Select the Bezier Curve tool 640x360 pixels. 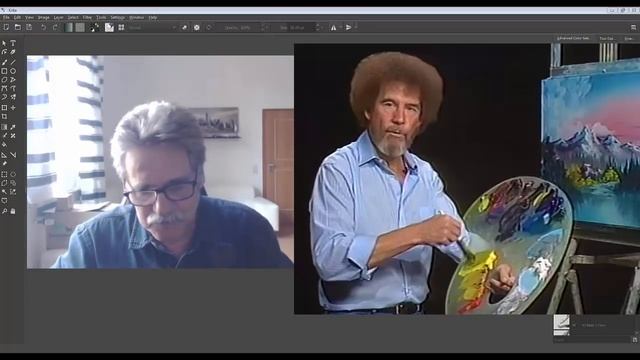pos(4,88)
